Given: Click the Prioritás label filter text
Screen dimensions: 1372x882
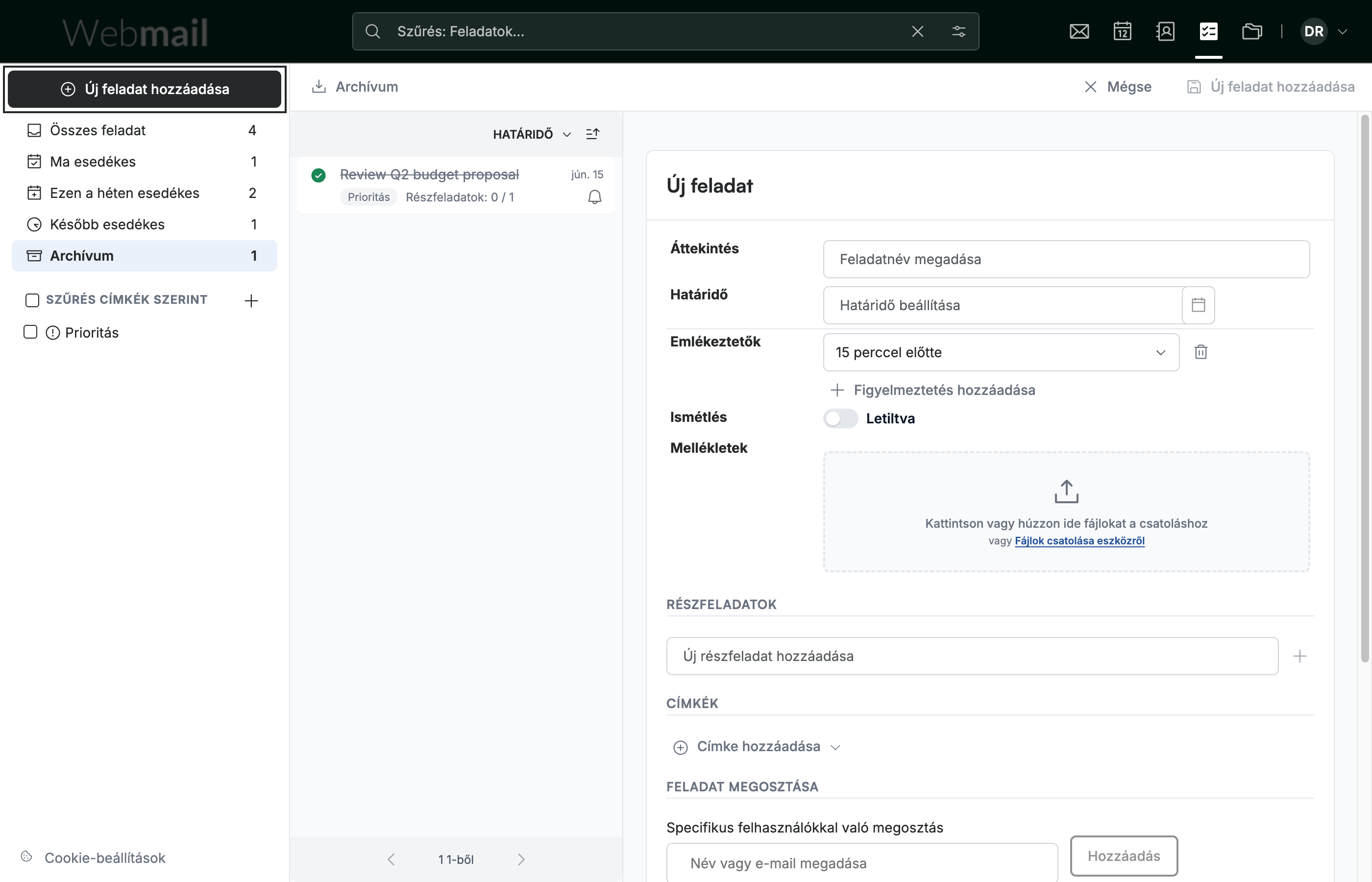Looking at the screenshot, I should (x=92, y=333).
